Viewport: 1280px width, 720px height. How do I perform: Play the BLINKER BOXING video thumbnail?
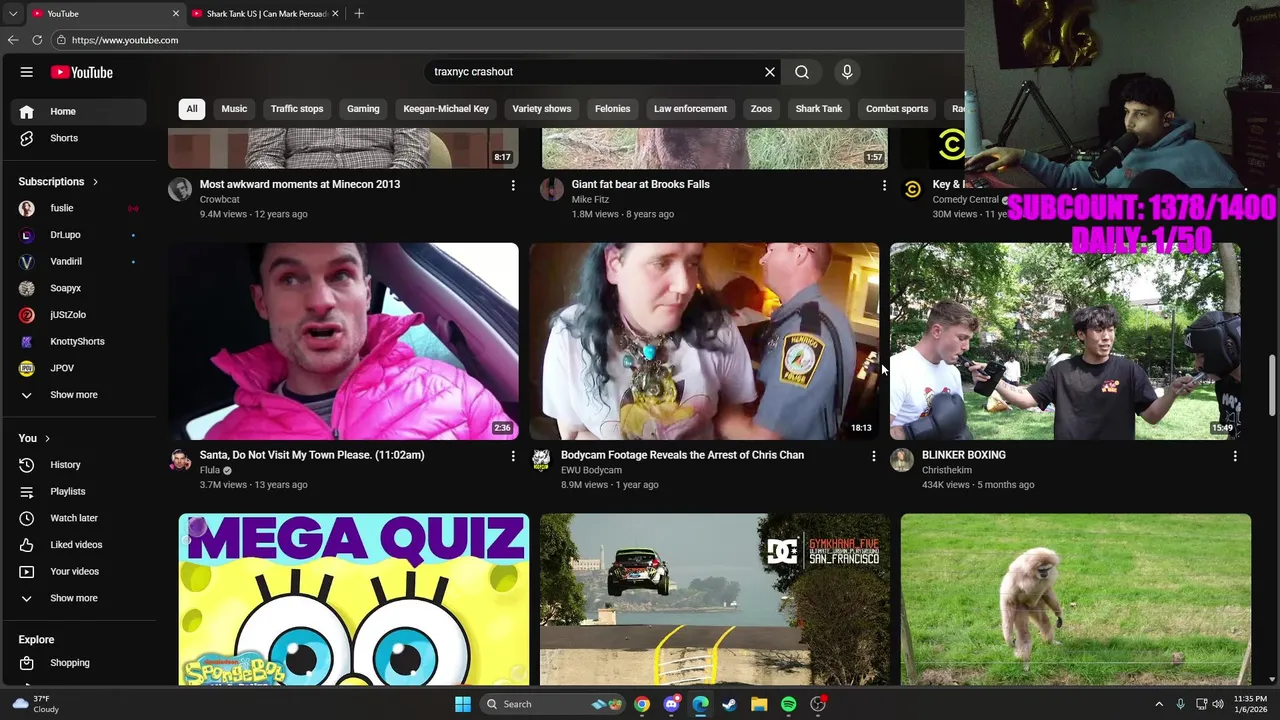click(1065, 341)
